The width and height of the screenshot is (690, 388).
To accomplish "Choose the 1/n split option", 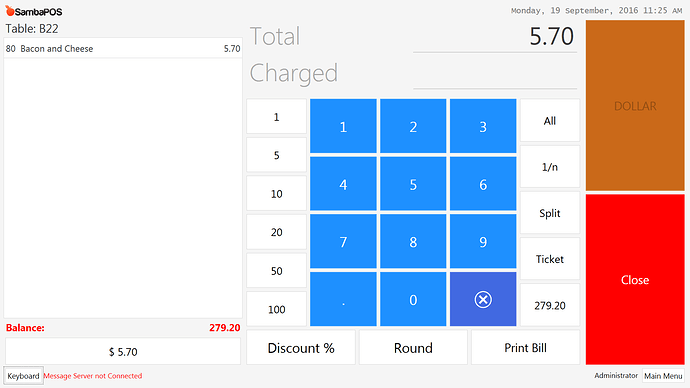I will tap(550, 167).
